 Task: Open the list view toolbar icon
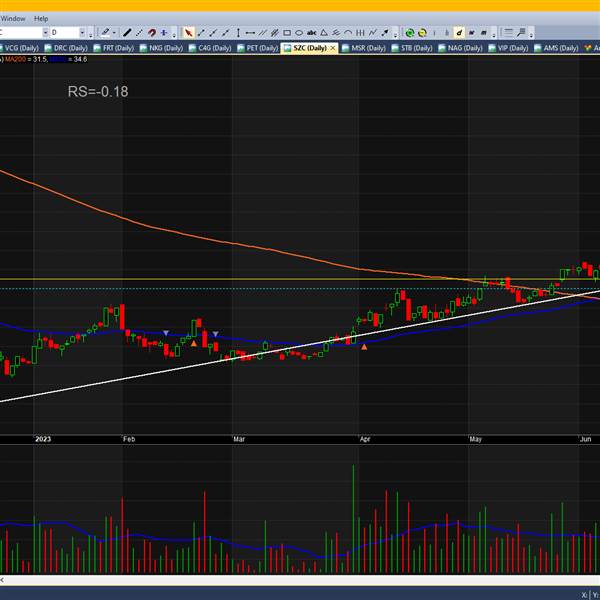(x=508, y=33)
